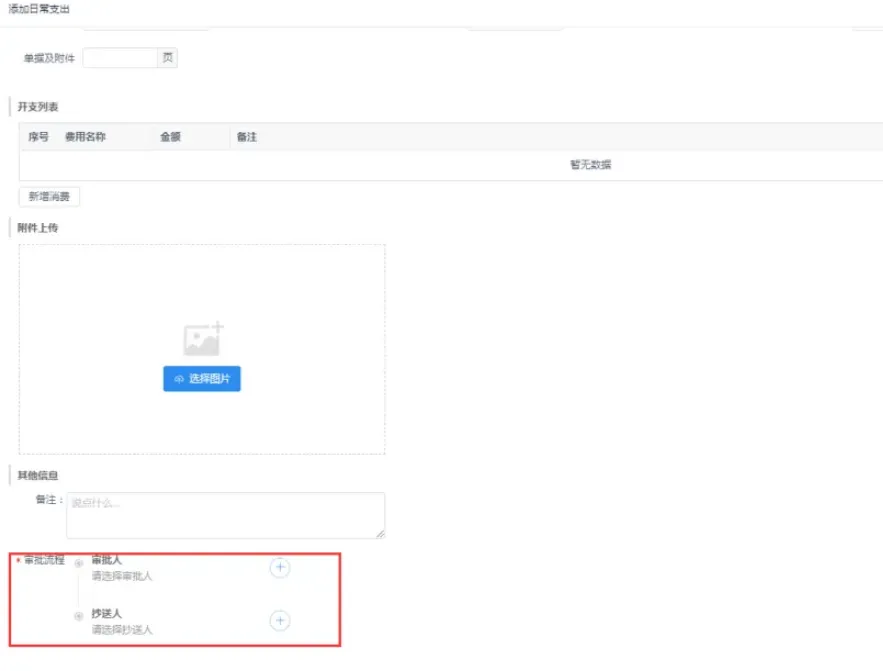Click the 请选择抄送人 placeholder text

point(122,630)
